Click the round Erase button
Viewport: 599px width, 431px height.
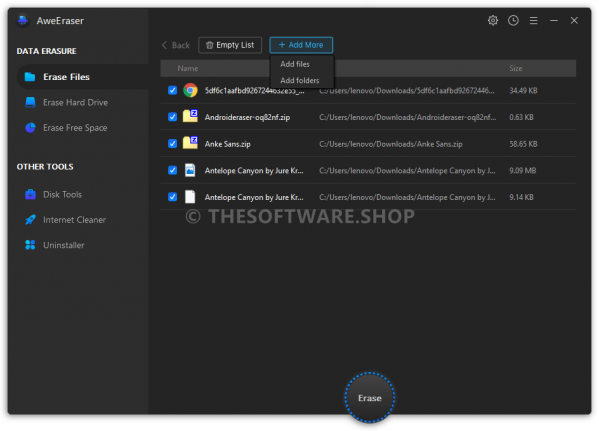[369, 398]
